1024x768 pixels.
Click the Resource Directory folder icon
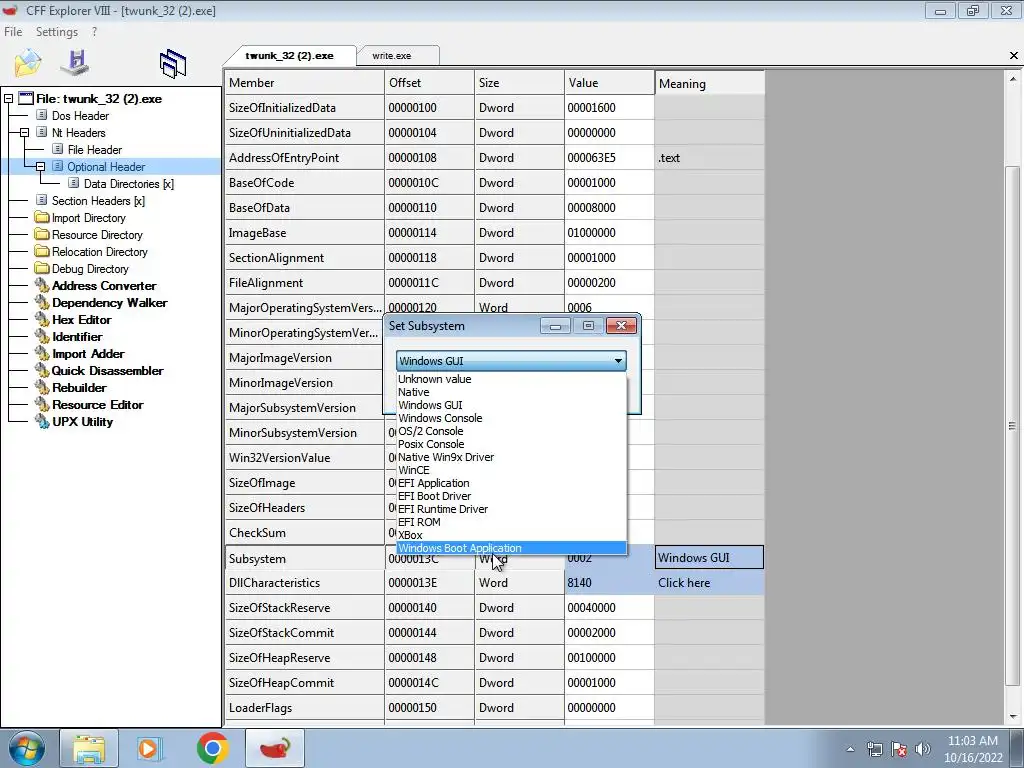[42, 234]
